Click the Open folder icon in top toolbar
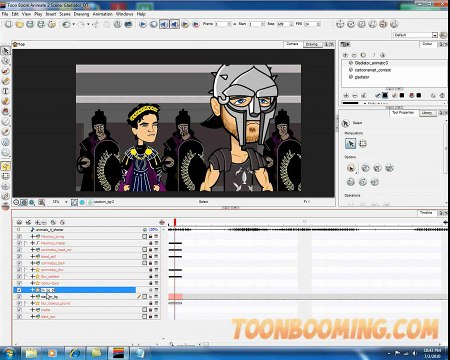Image resolution: width=450 pixels, height=360 pixels. pos(19,24)
